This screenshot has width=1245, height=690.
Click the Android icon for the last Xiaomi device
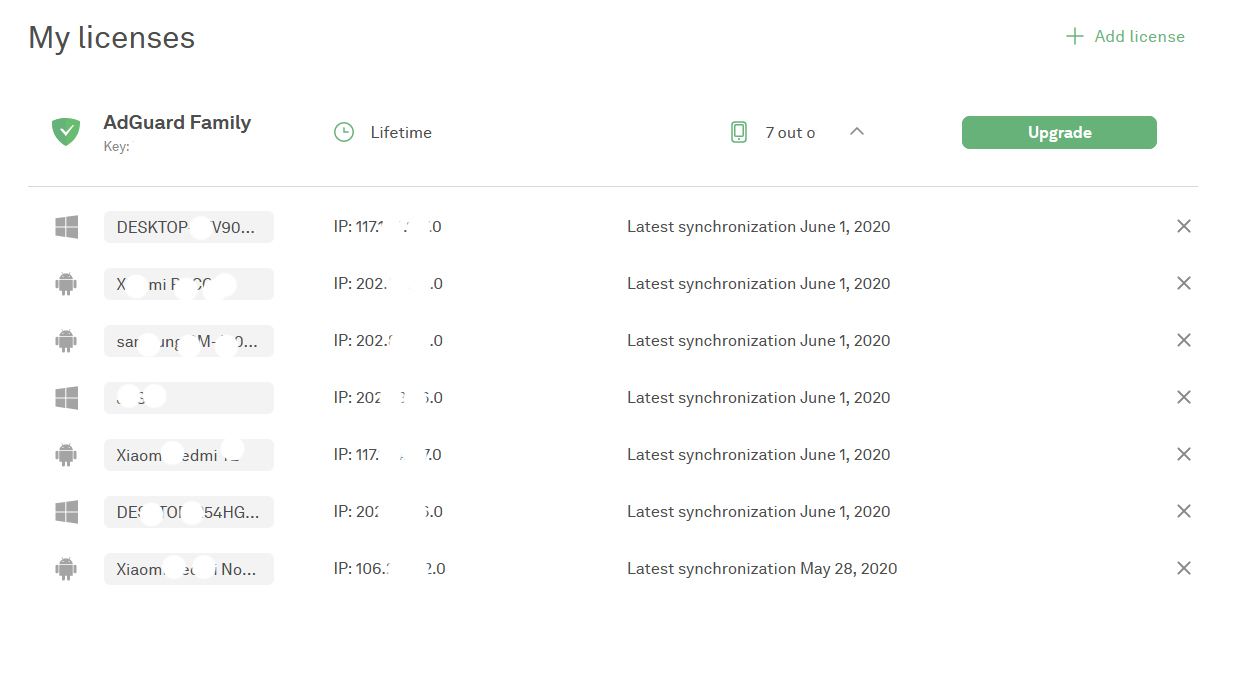[x=66, y=569]
